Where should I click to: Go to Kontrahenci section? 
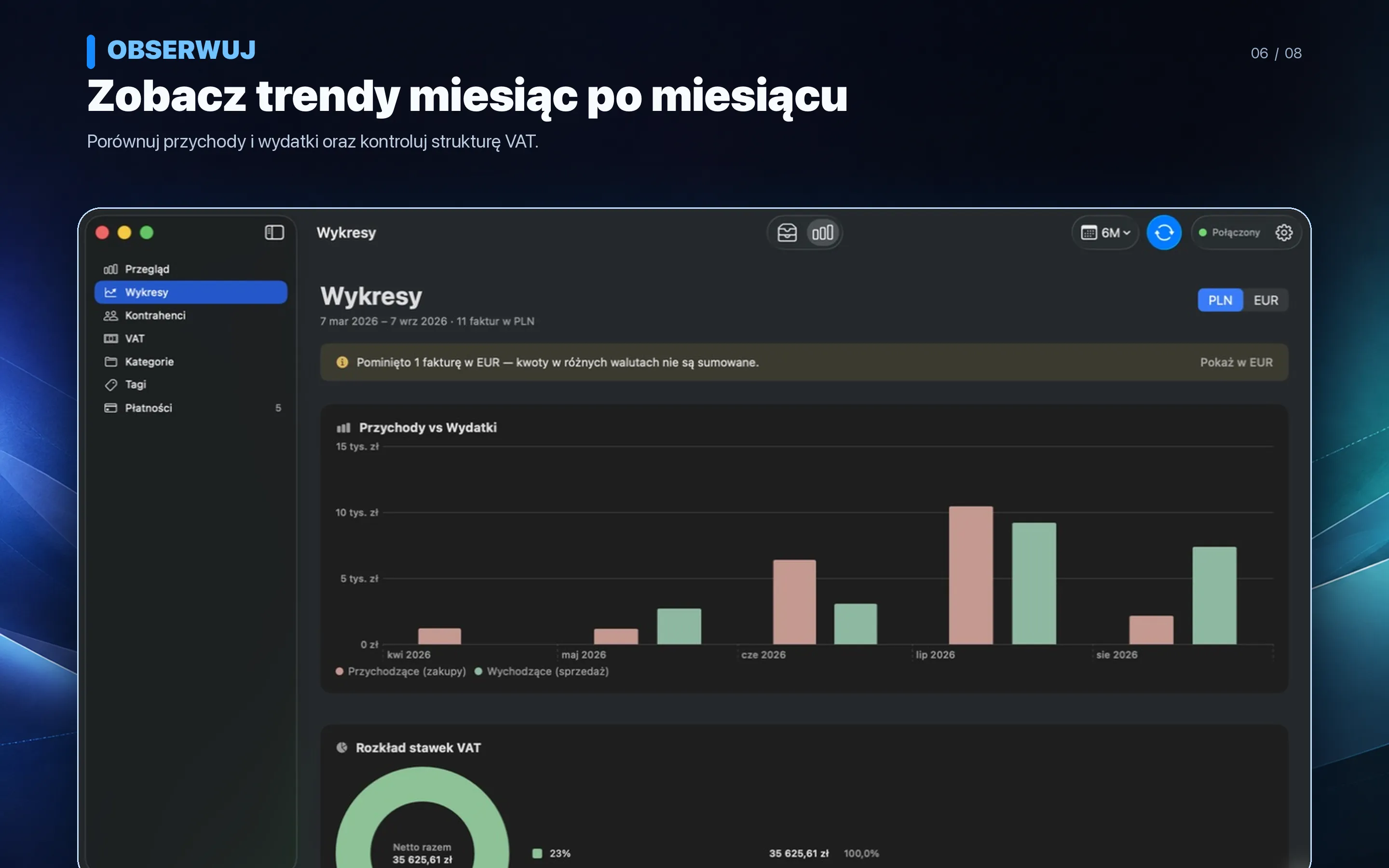click(191, 316)
